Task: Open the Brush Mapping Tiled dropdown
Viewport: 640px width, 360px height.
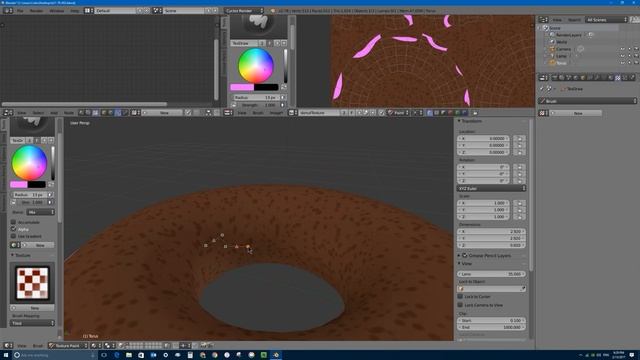Action: 32,323
